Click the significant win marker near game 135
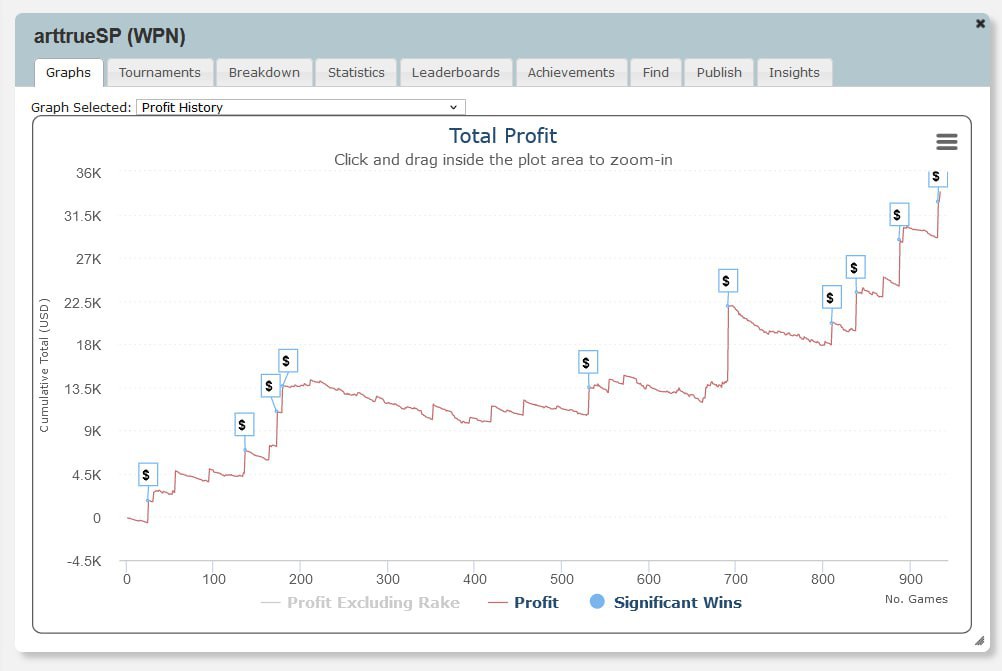 [243, 425]
